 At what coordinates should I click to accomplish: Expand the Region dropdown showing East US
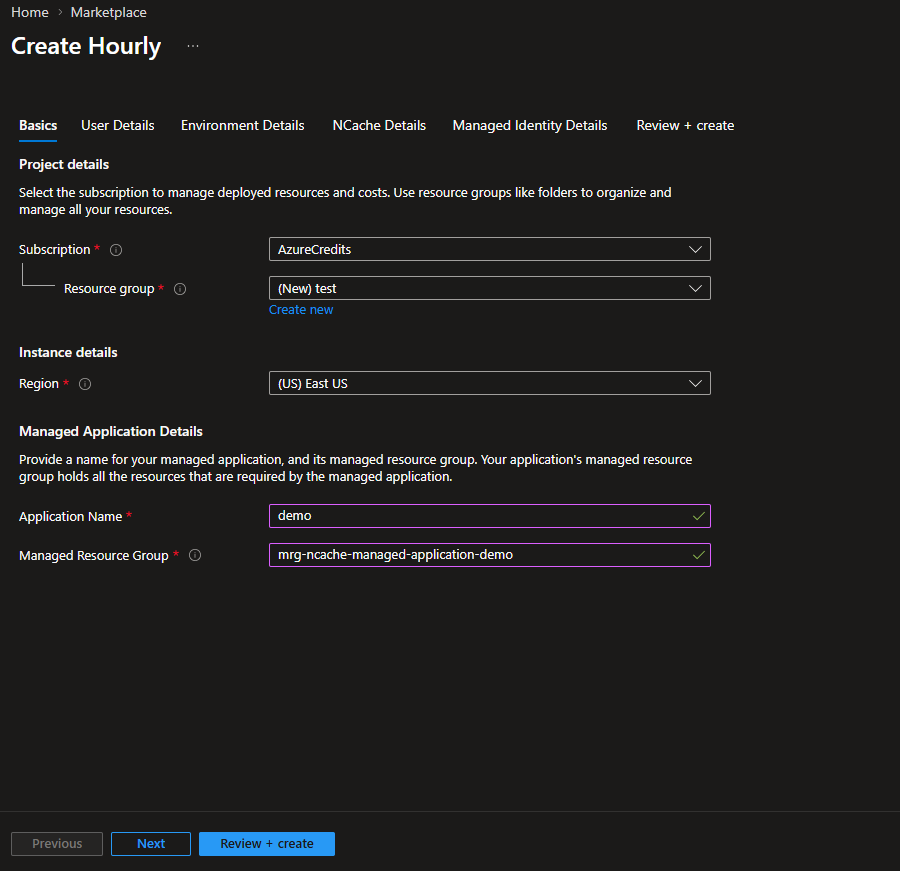point(490,383)
